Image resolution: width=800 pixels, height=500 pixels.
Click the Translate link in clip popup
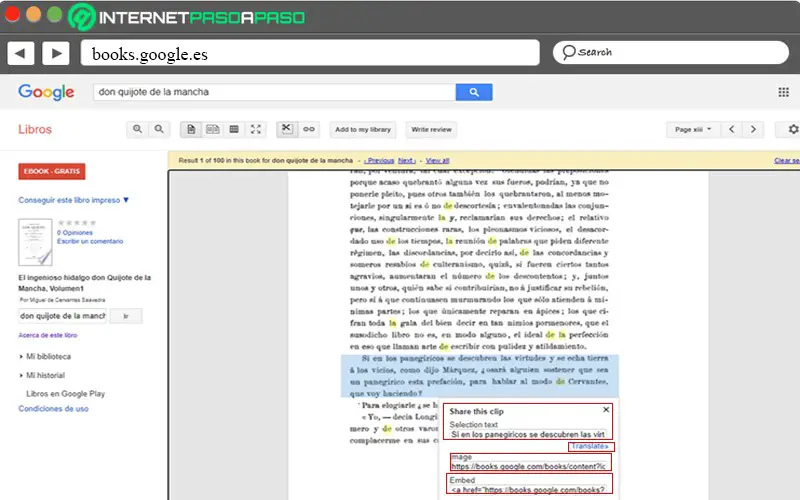(x=590, y=446)
